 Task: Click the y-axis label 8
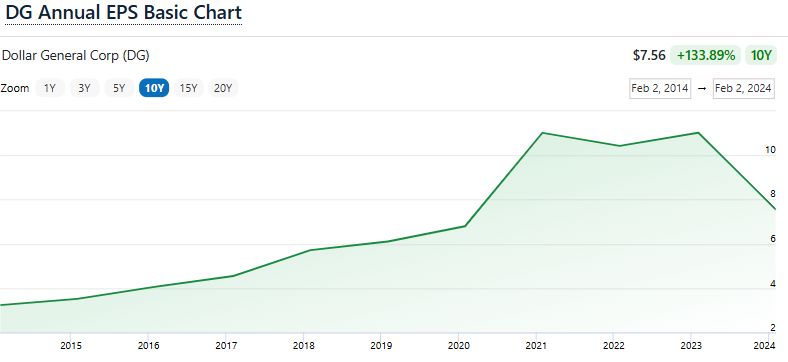pos(773,194)
